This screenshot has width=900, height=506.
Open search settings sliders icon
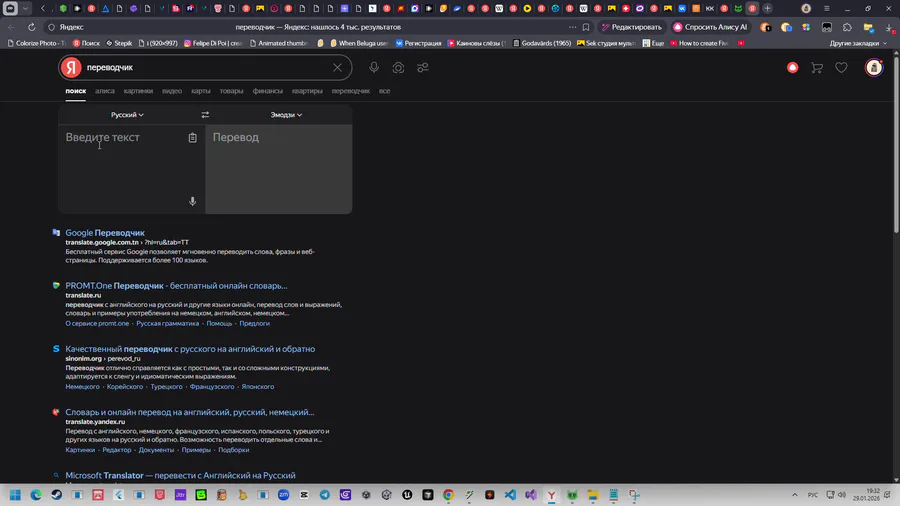(423, 68)
